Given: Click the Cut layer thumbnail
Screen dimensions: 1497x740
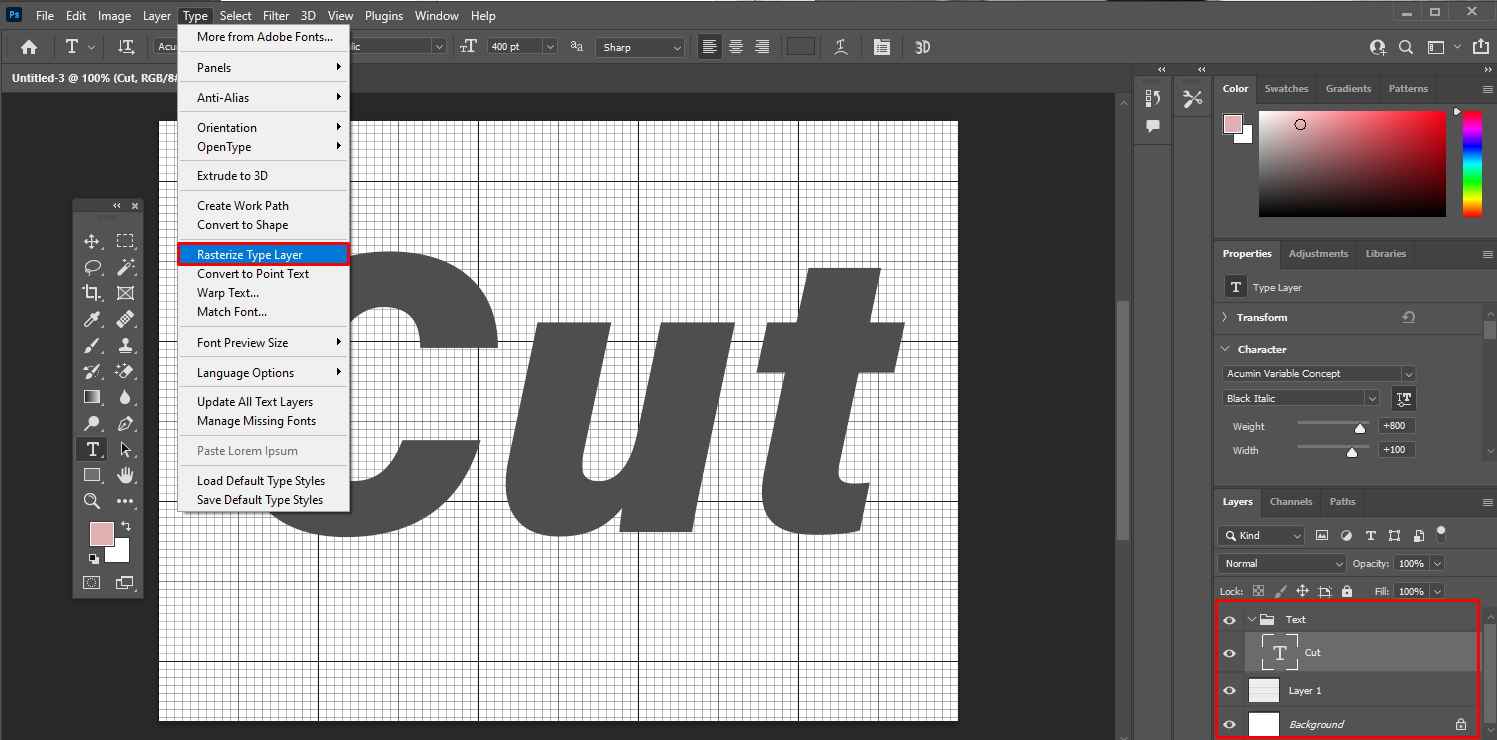Looking at the screenshot, I should point(1278,652).
